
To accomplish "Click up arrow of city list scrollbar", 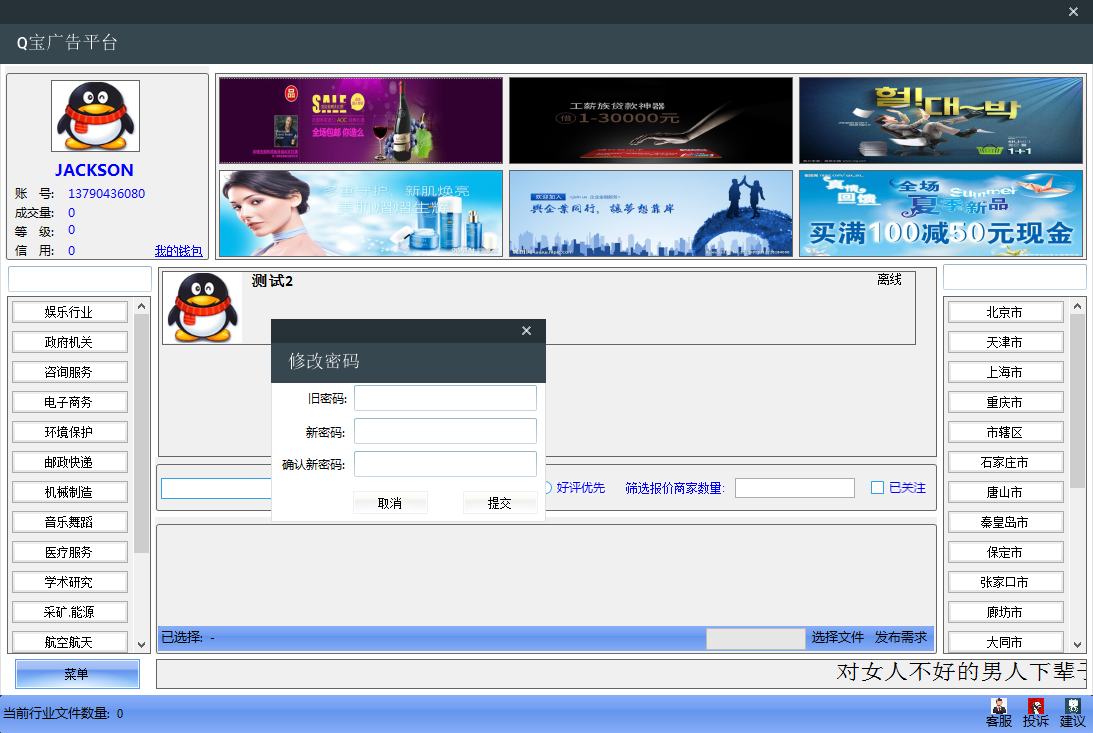I will click(1077, 307).
